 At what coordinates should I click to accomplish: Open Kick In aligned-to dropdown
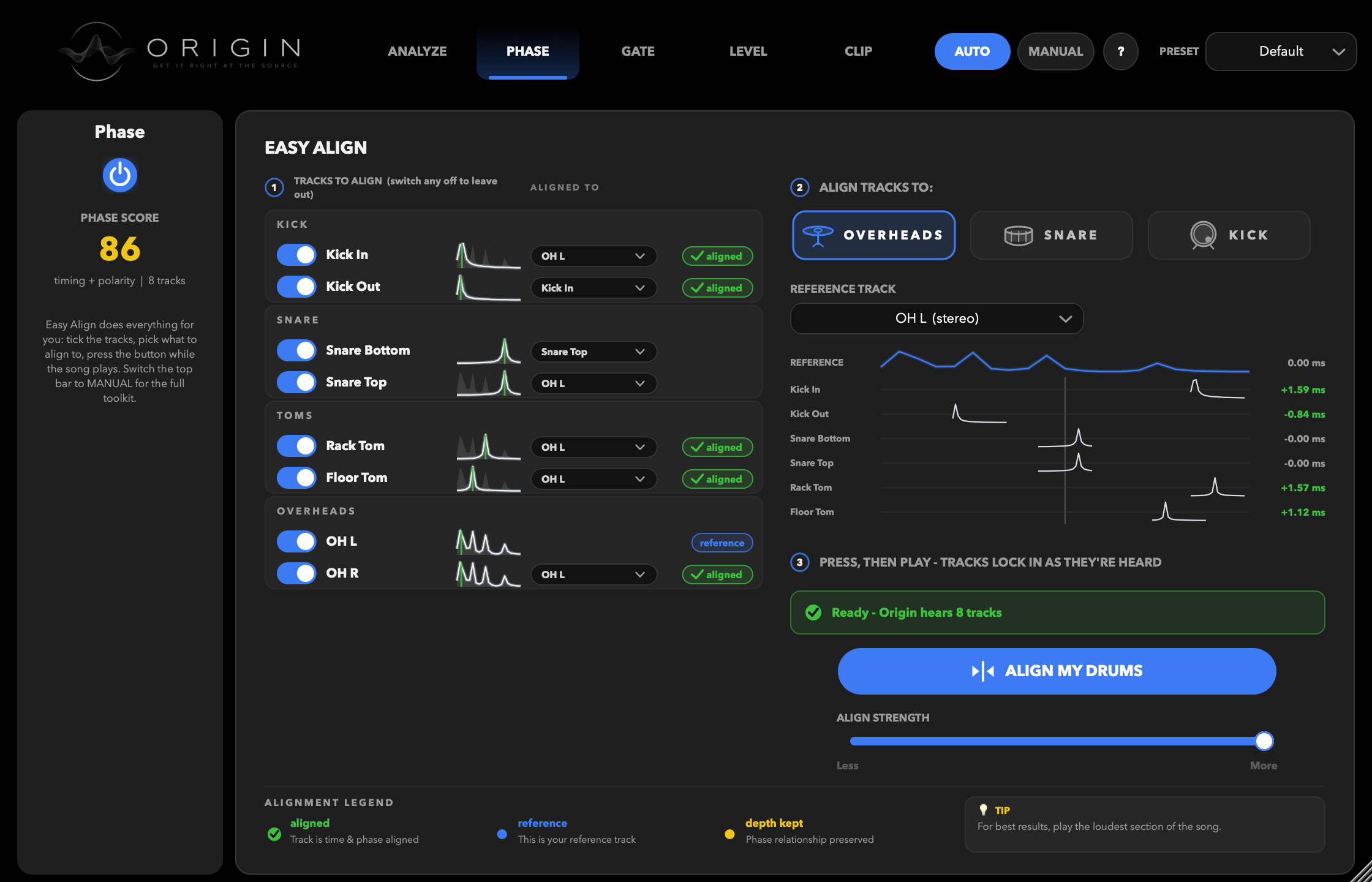(594, 256)
